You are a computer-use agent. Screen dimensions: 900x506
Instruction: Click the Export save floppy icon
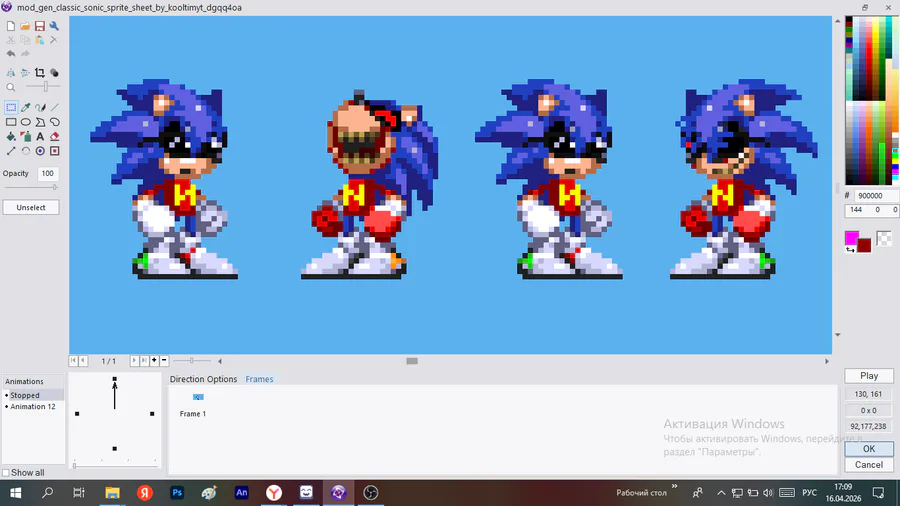pyautogui.click(x=40, y=26)
